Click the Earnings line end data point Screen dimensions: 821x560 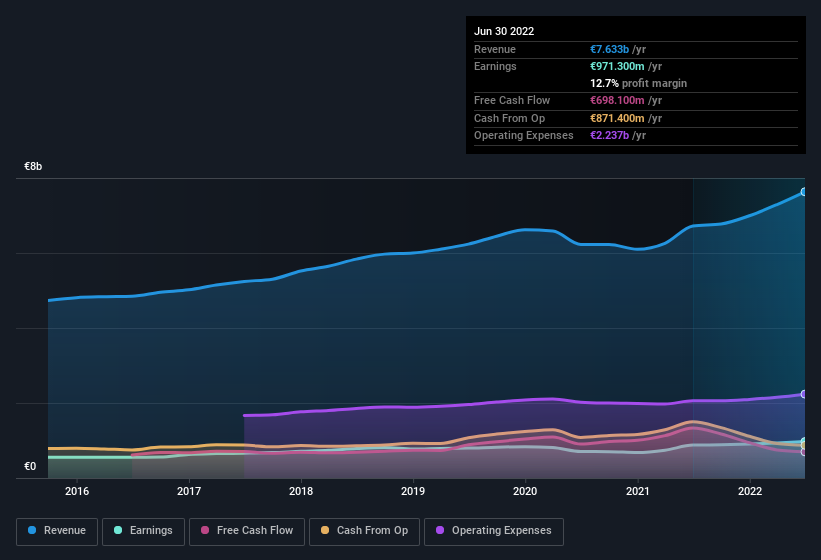pyautogui.click(x=803, y=441)
